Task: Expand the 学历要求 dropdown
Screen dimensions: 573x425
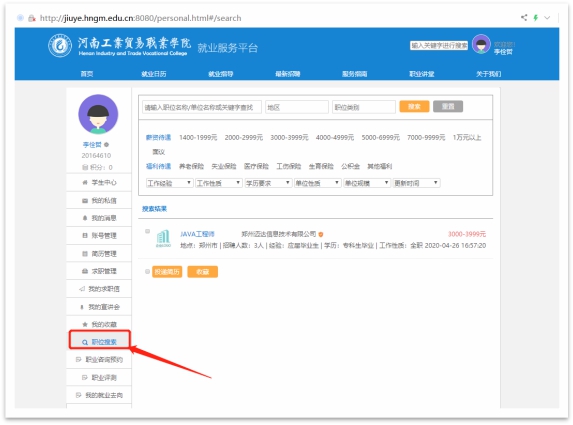Action: [268, 183]
